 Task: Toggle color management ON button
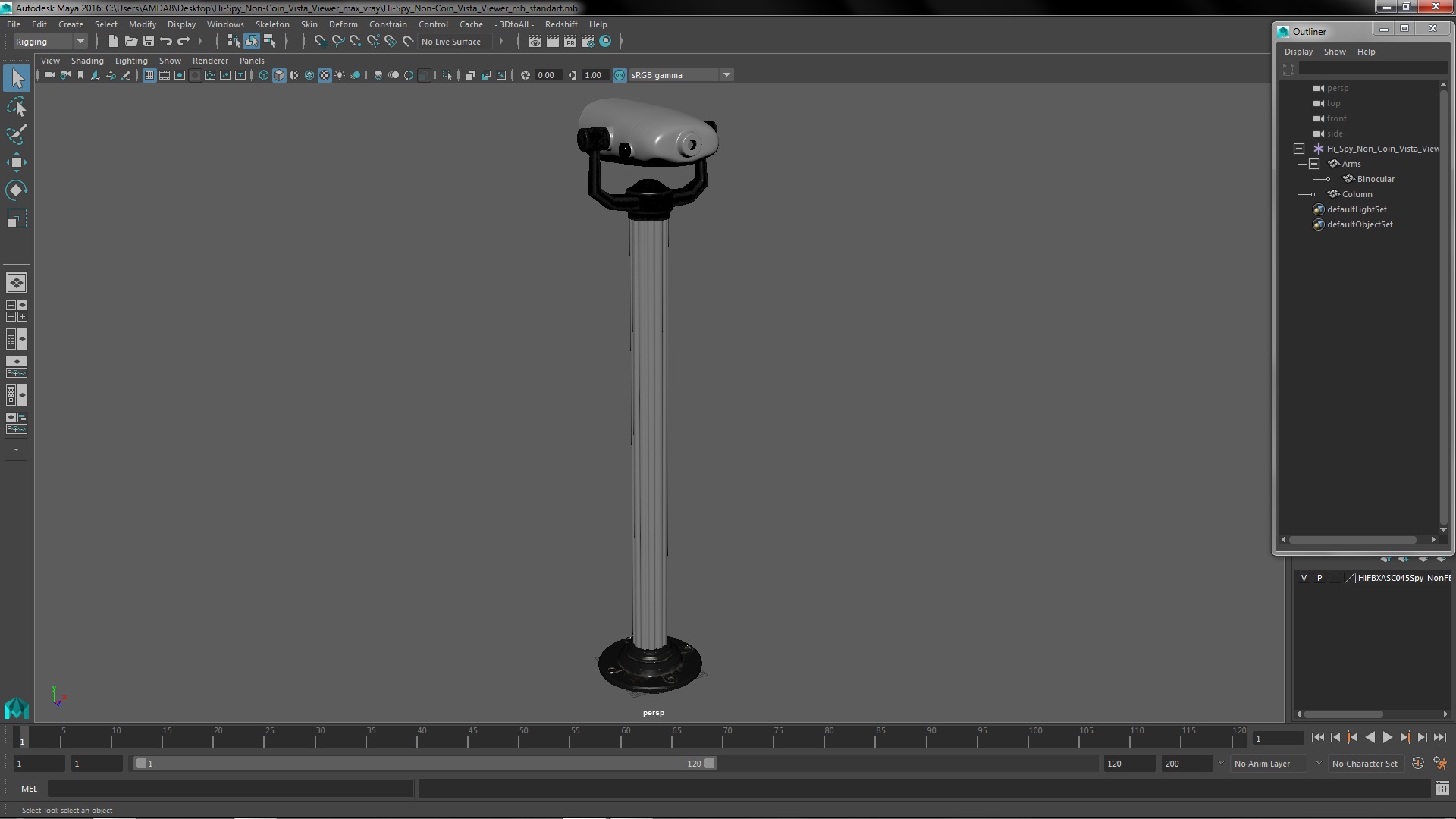tap(620, 75)
